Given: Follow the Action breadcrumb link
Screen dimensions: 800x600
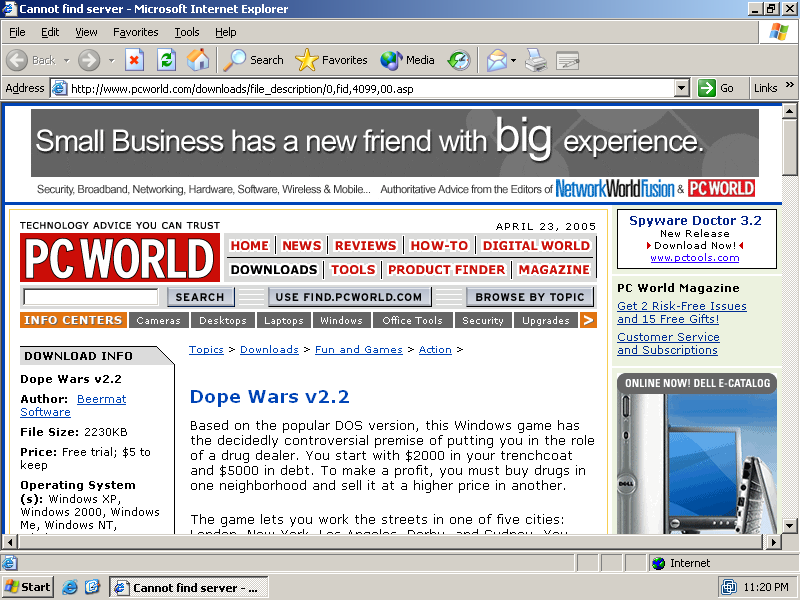Looking at the screenshot, I should (435, 349).
